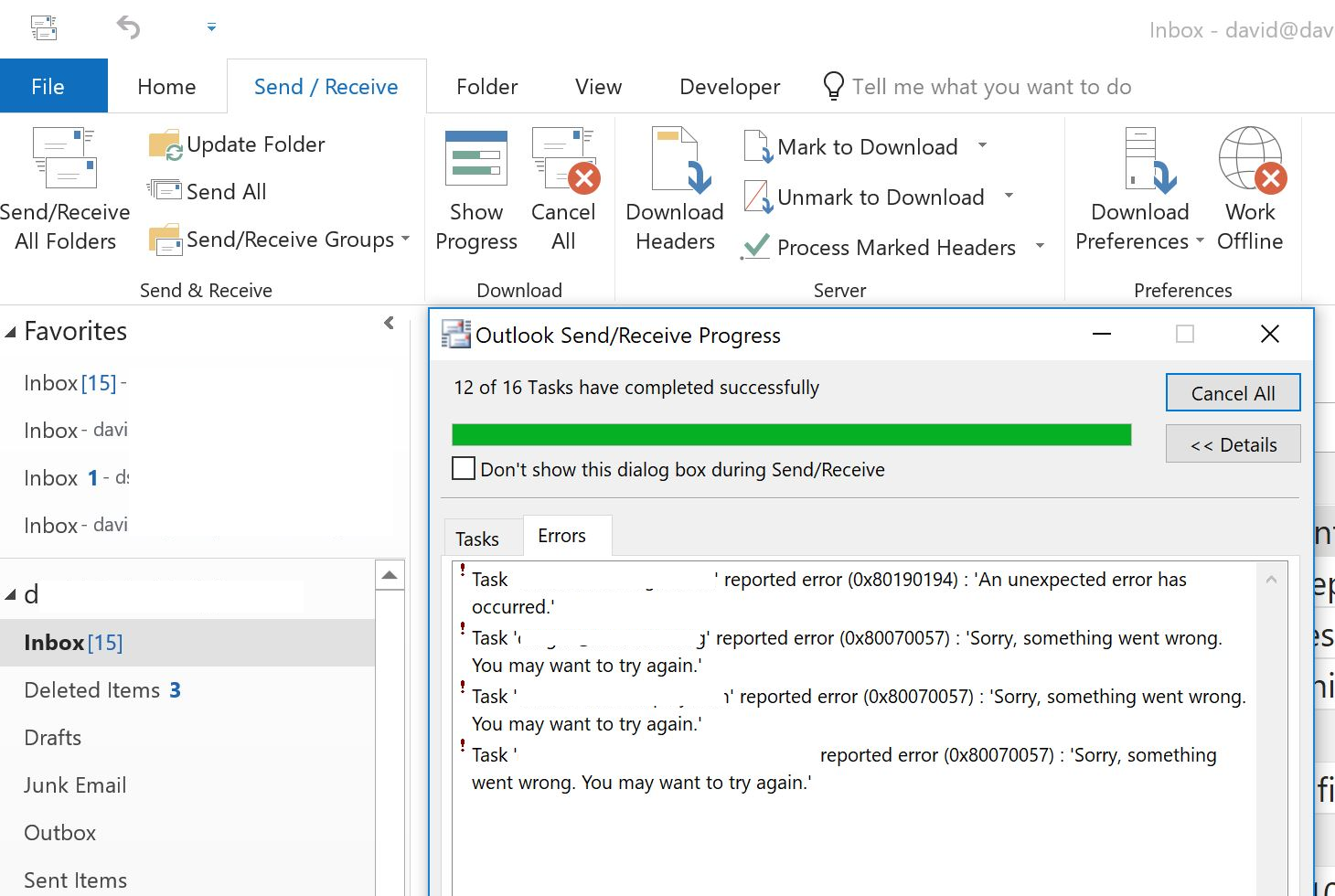The image size is (1335, 896).
Task: Collapse the Favorites section
Action: coord(11,332)
